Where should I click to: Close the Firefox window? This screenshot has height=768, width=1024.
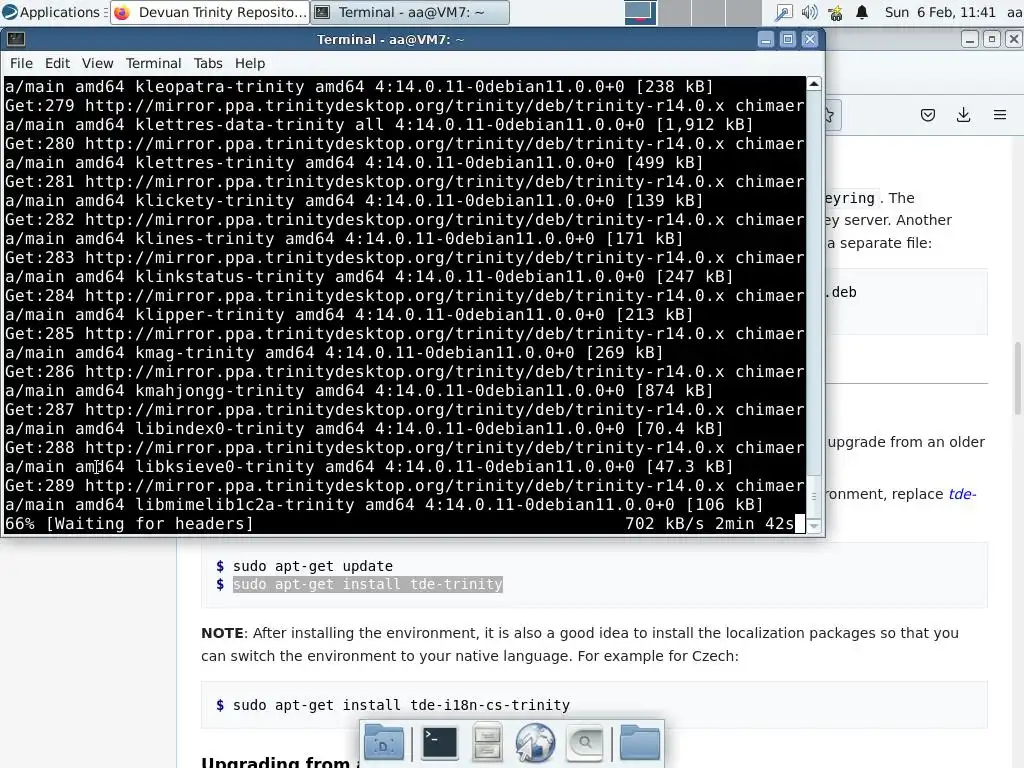pos(1014,40)
